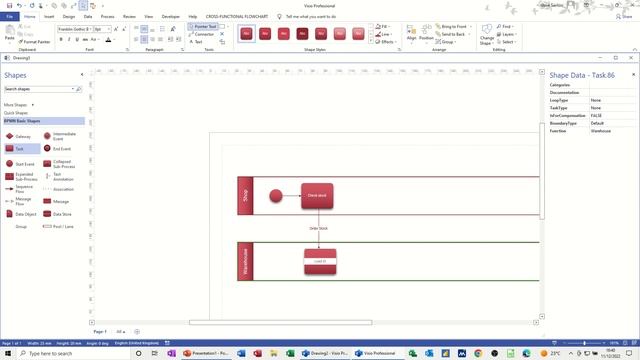
Task: Pick the End Event shape
Action: tap(58, 149)
